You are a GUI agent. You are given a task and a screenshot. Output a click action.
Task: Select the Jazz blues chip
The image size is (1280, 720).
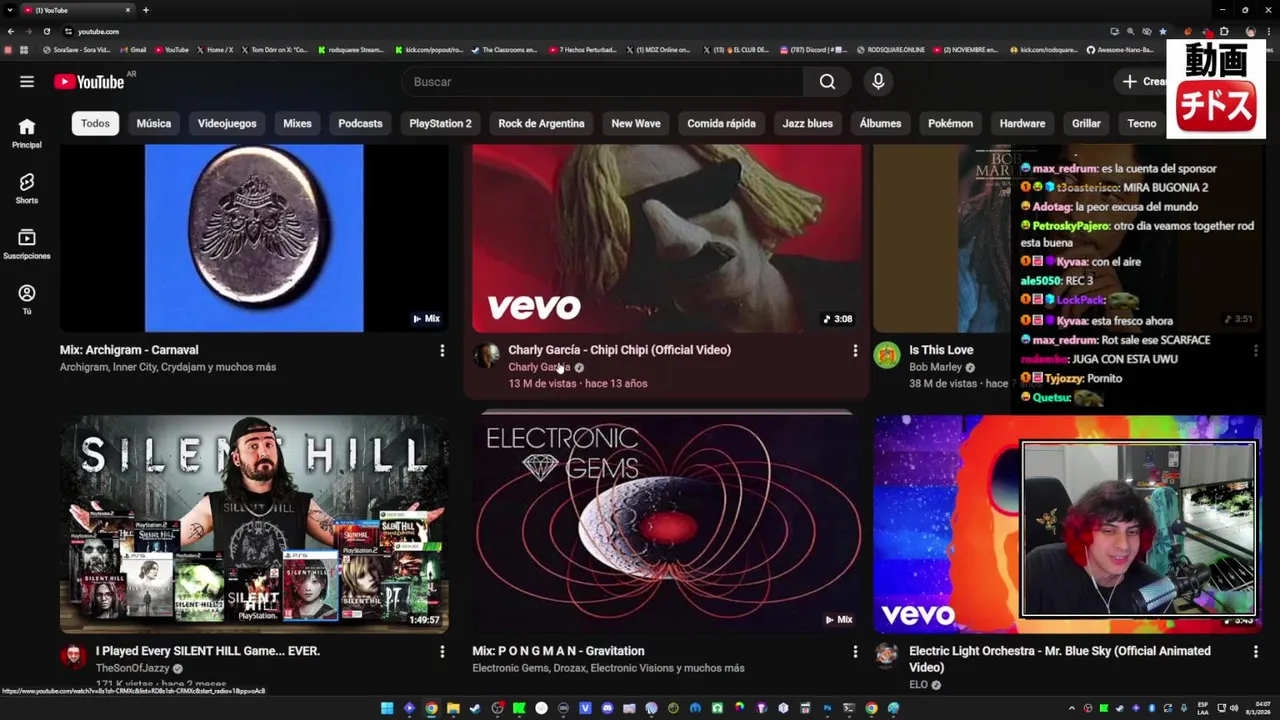(x=807, y=123)
